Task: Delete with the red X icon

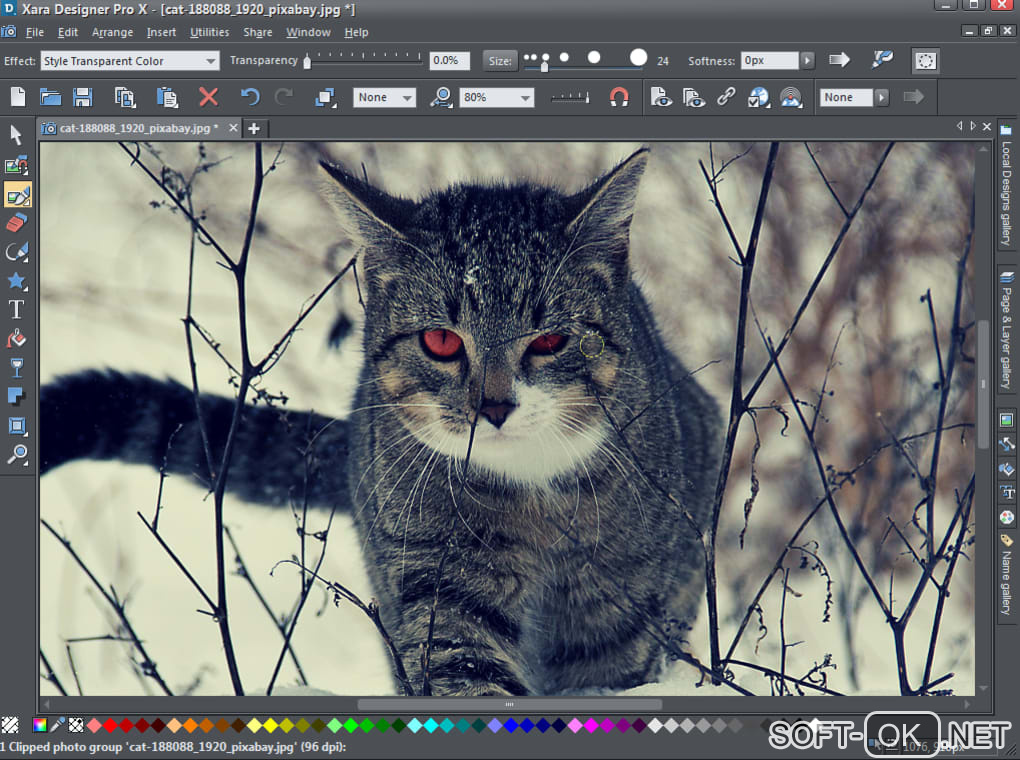Action: click(x=208, y=98)
